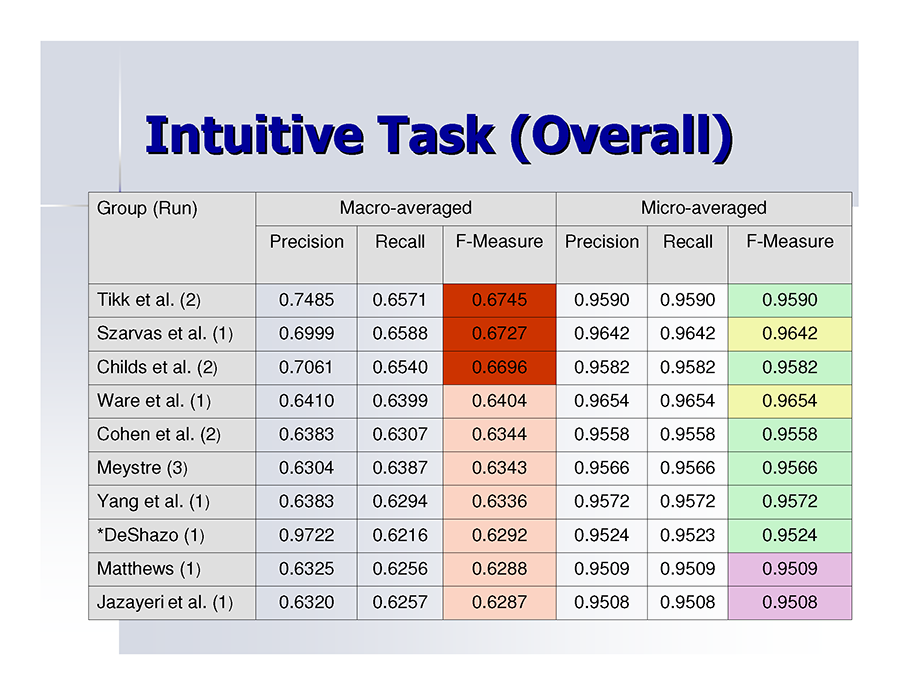Screen dimensions: 900x695
Task: Click the yellow F-Measure cell 0.9654
Action: point(790,401)
